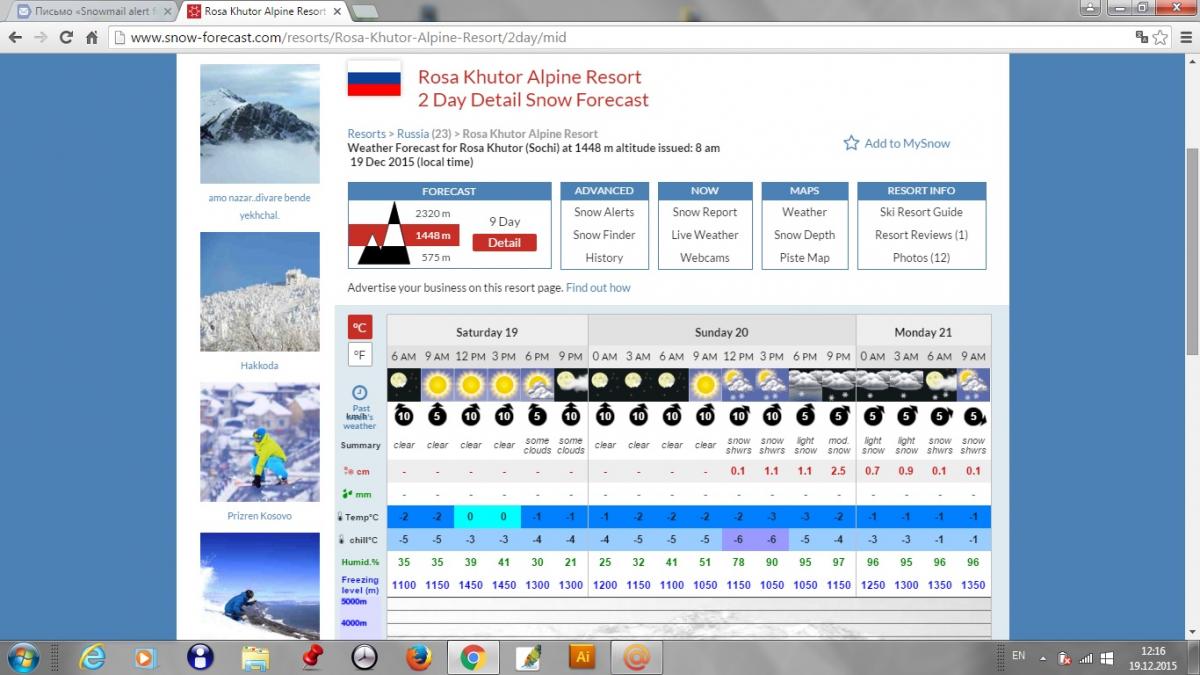The image size is (1200, 675).
Task: Open Chrome menu hamburger icon
Action: [x=1185, y=38]
